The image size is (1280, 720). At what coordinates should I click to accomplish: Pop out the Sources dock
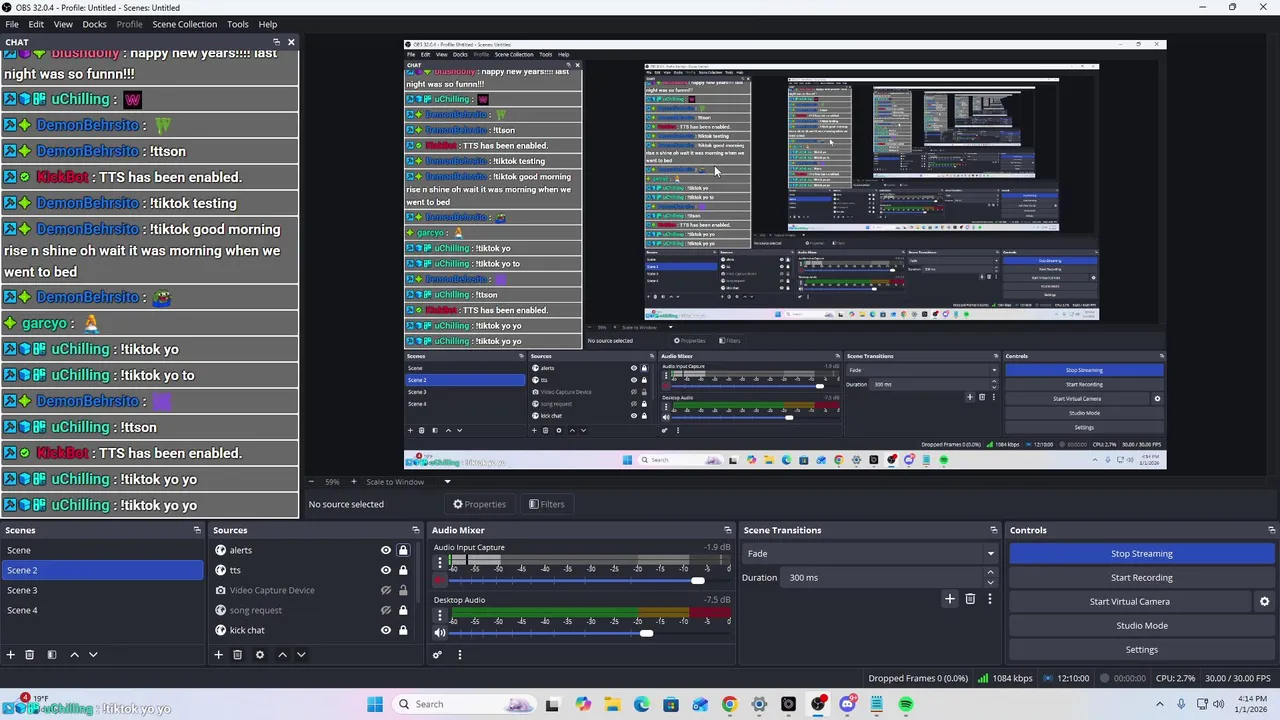pyautogui.click(x=416, y=530)
